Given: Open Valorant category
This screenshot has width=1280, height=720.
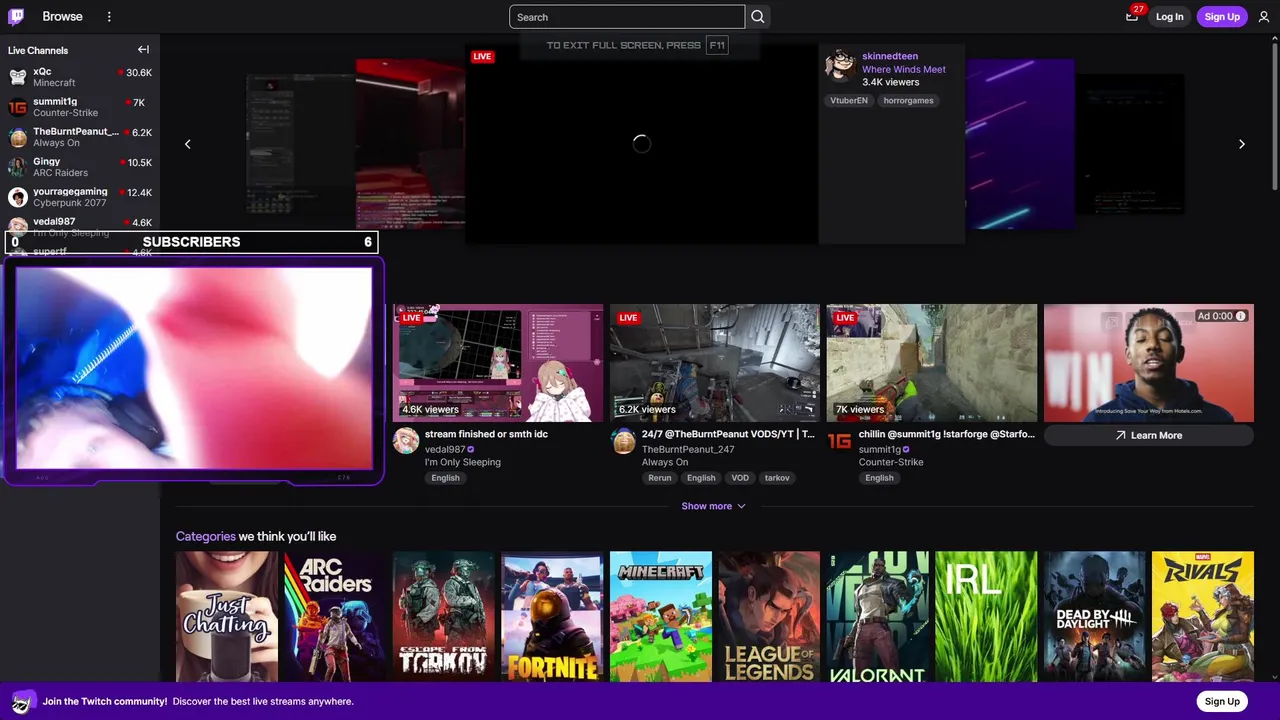Looking at the screenshot, I should pyautogui.click(x=878, y=616).
